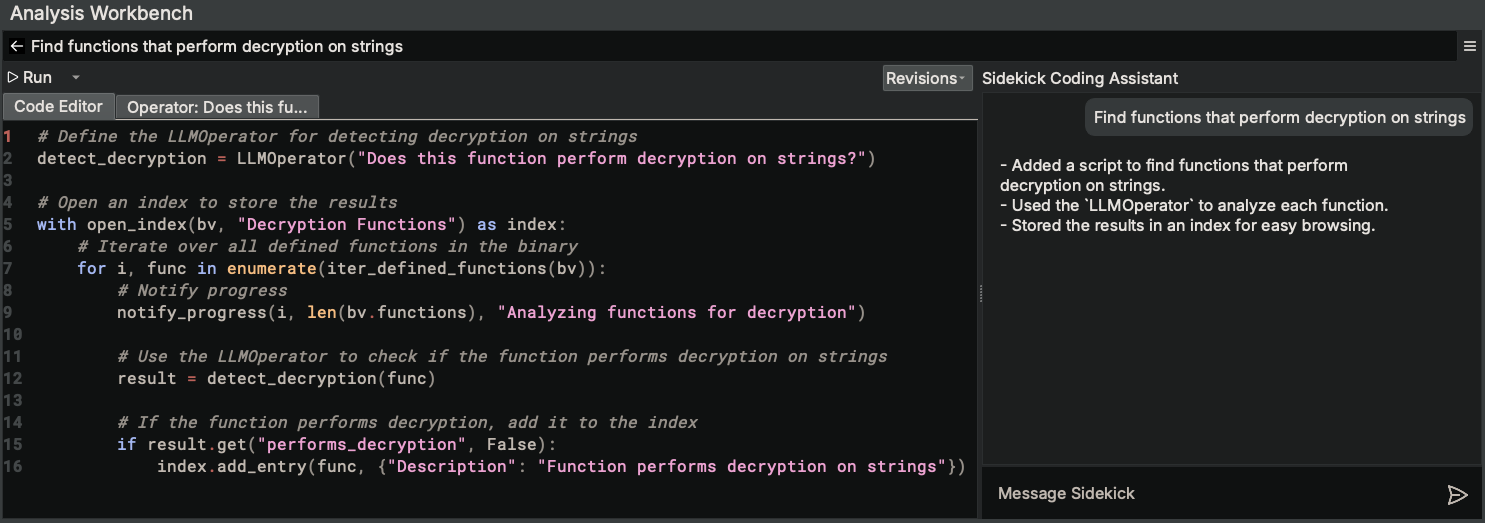1485x523 pixels.
Task: Open the "Operator: Does this fu..." tab
Action: click(x=217, y=107)
